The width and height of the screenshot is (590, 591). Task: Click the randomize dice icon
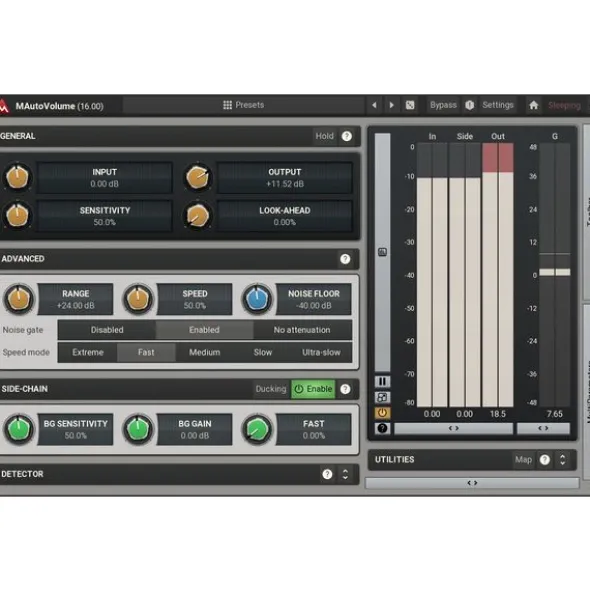click(x=410, y=105)
